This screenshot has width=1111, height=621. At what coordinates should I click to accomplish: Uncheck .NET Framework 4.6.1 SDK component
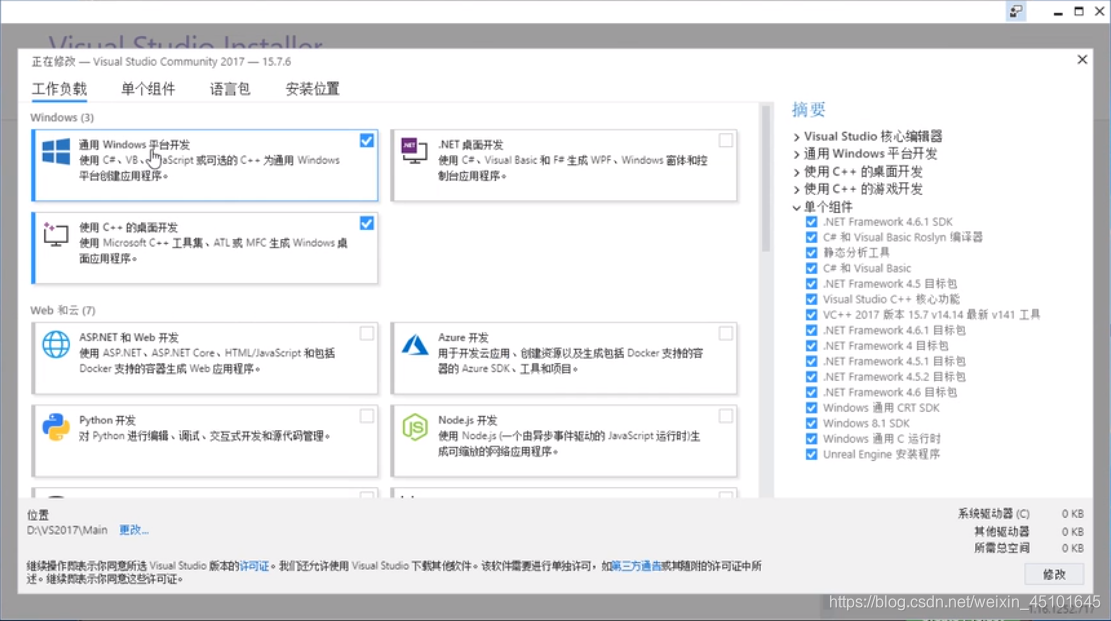(x=811, y=222)
